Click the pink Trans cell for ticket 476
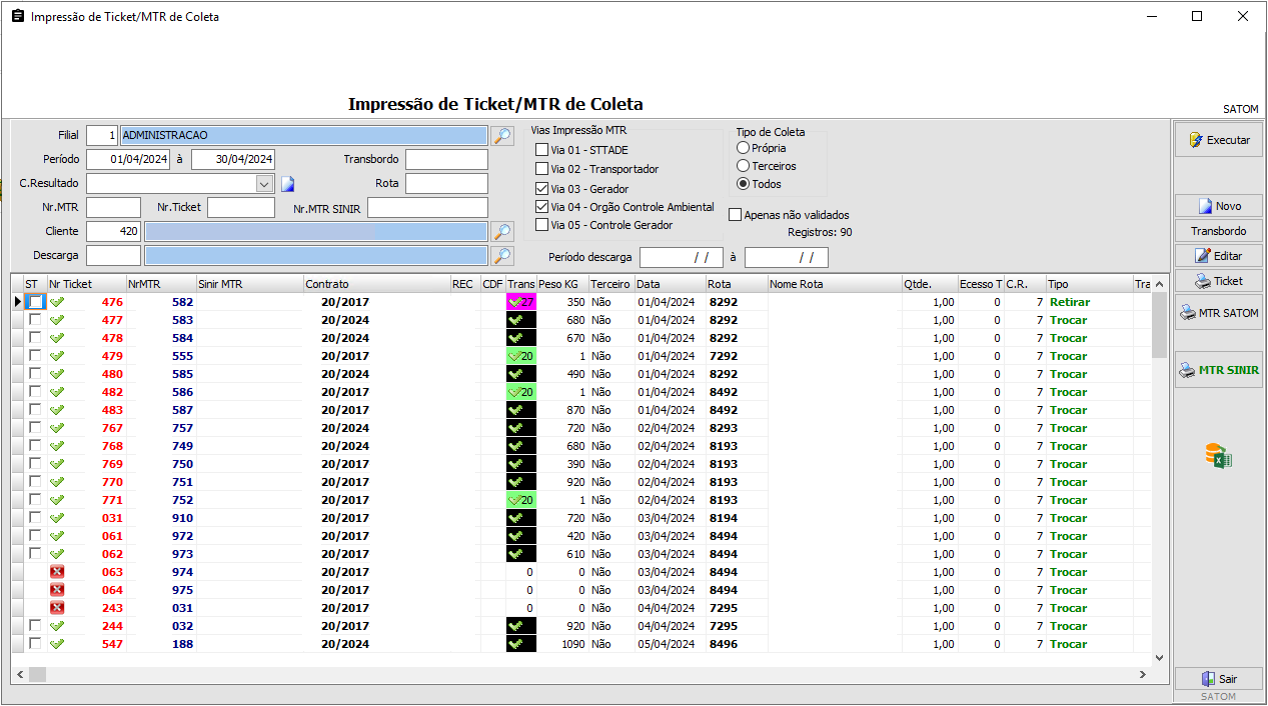 pos(521,302)
